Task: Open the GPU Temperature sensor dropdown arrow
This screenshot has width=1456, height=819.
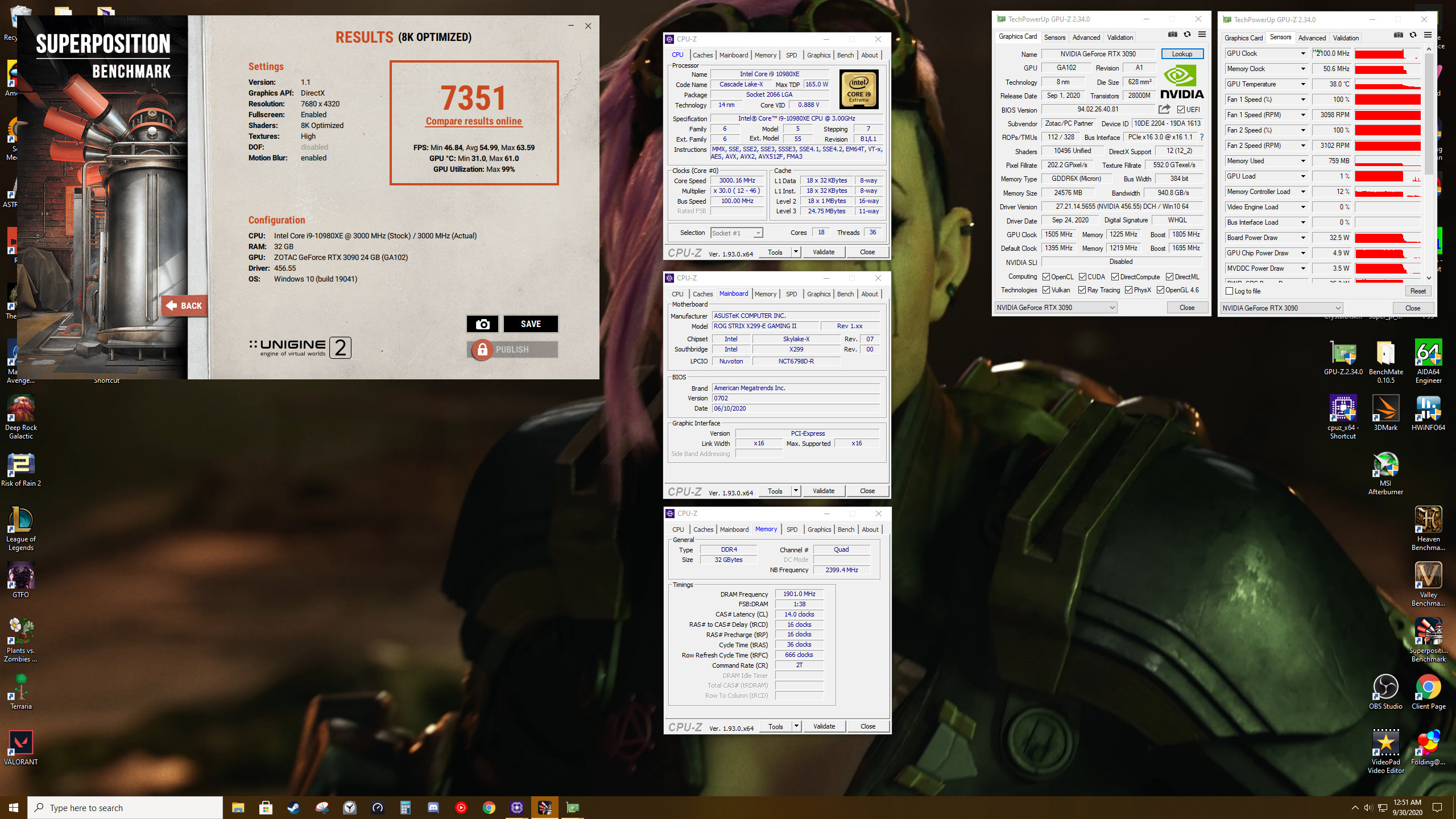Action: pos(1303,84)
